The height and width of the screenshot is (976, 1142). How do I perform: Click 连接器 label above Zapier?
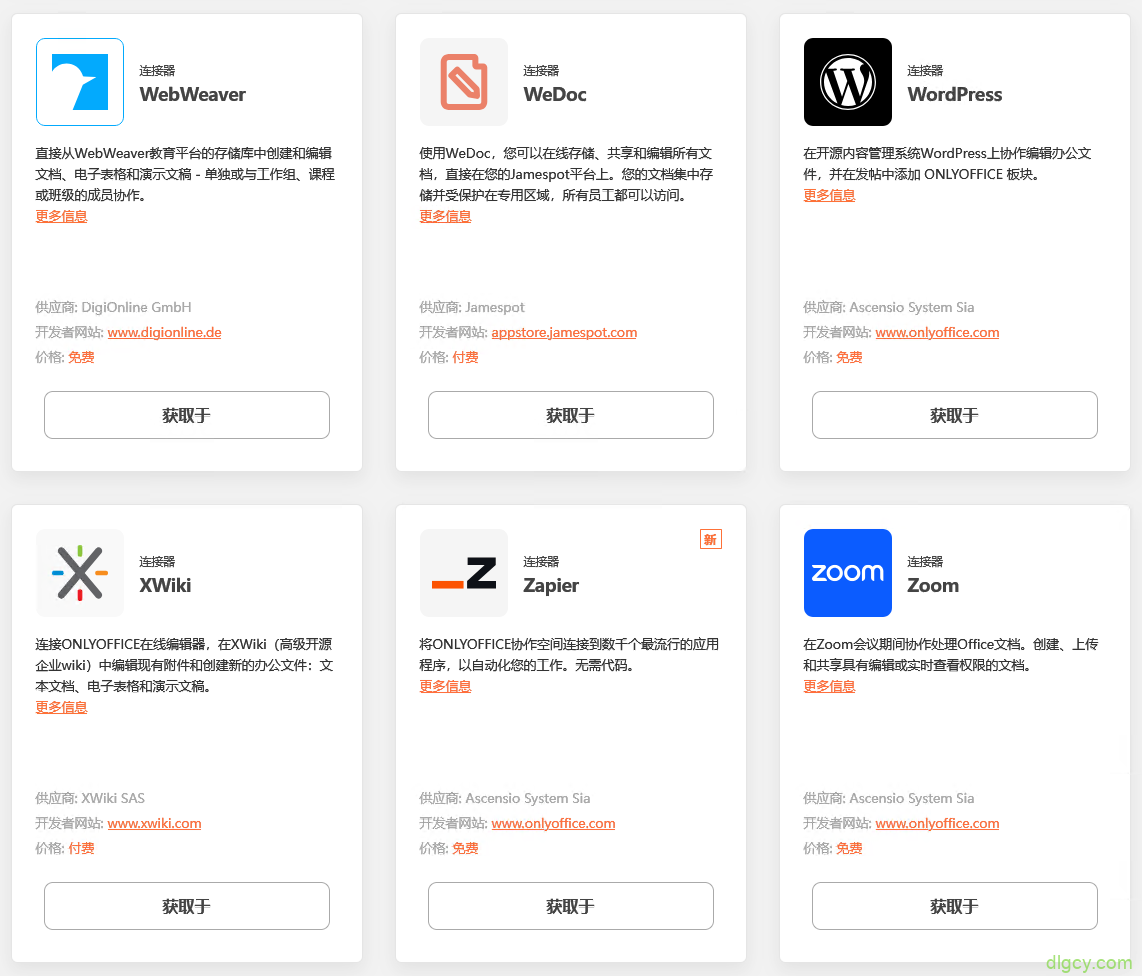[541, 562]
